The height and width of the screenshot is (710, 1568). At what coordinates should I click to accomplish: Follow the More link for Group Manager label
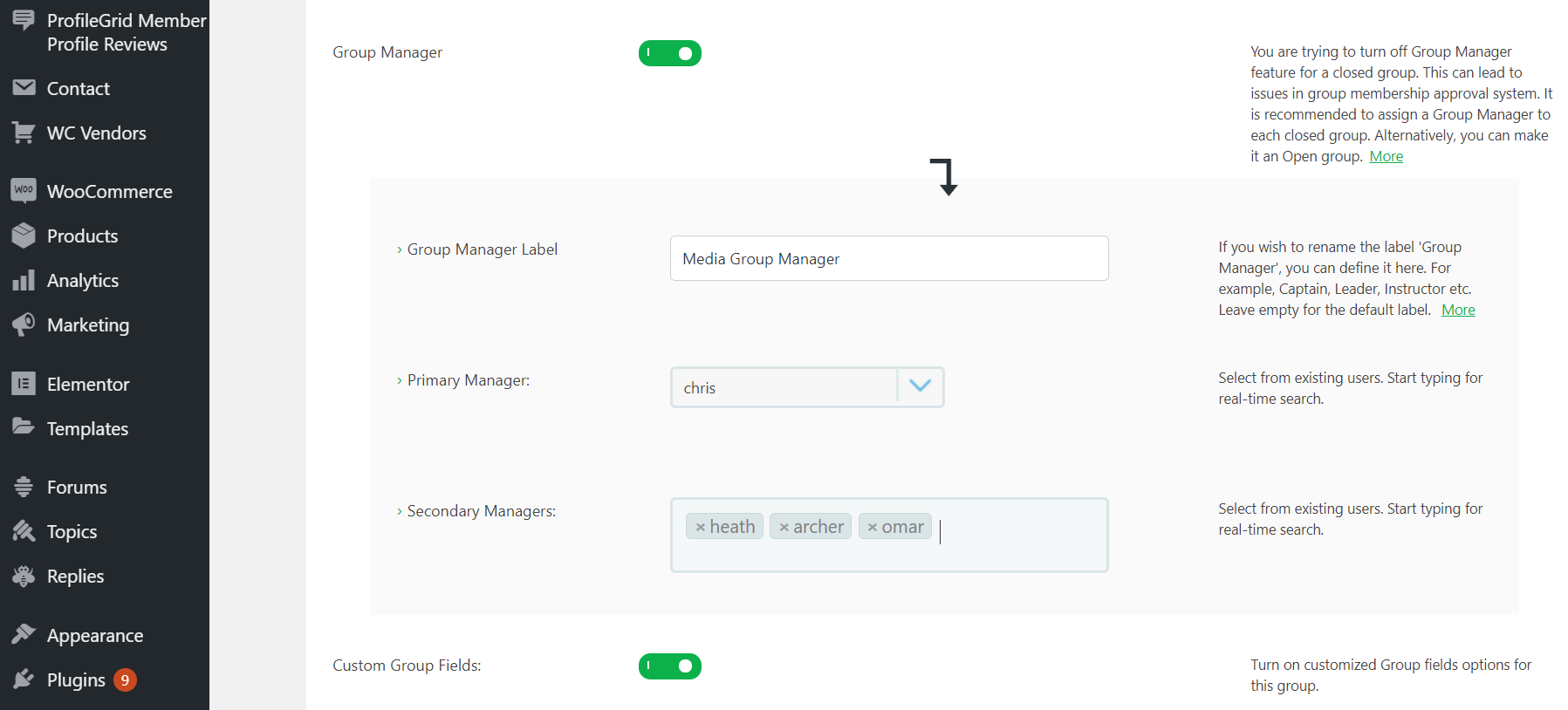1458,310
